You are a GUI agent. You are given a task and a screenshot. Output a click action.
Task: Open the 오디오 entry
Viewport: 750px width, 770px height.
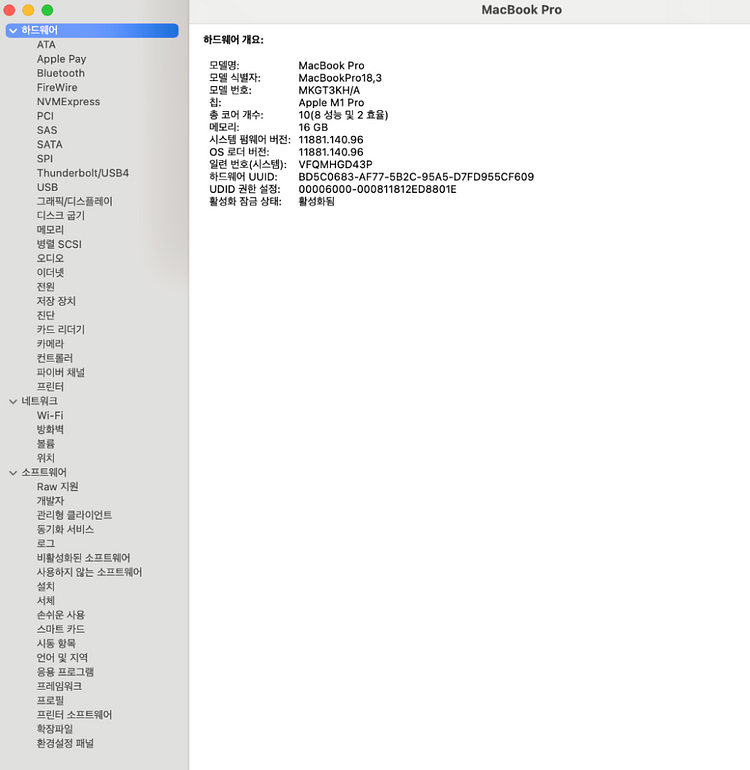[x=50, y=258]
